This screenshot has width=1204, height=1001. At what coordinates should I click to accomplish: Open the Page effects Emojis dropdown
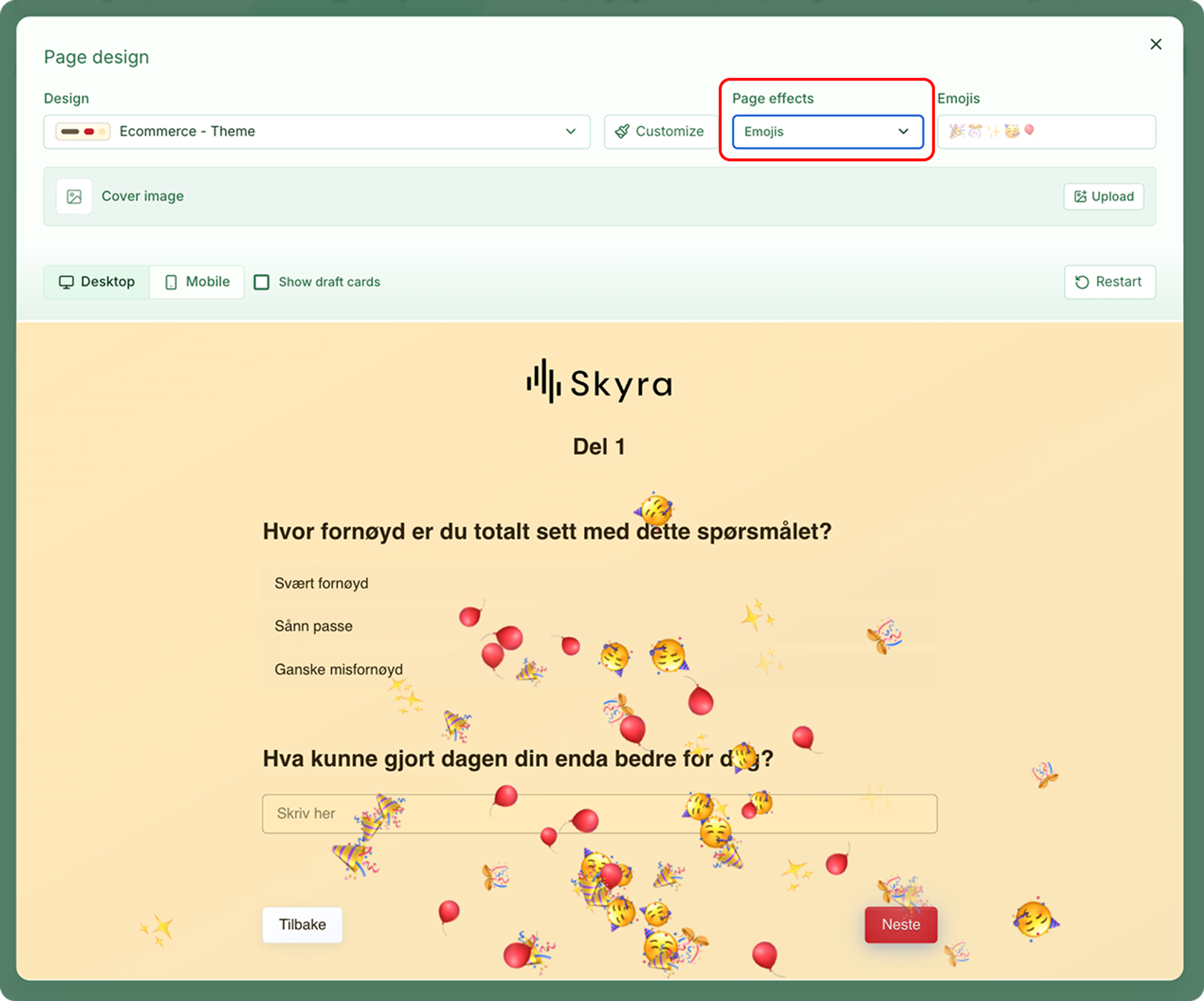coord(827,131)
